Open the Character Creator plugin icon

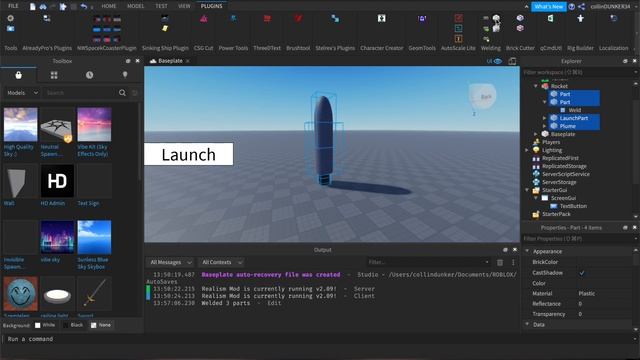(381, 18)
